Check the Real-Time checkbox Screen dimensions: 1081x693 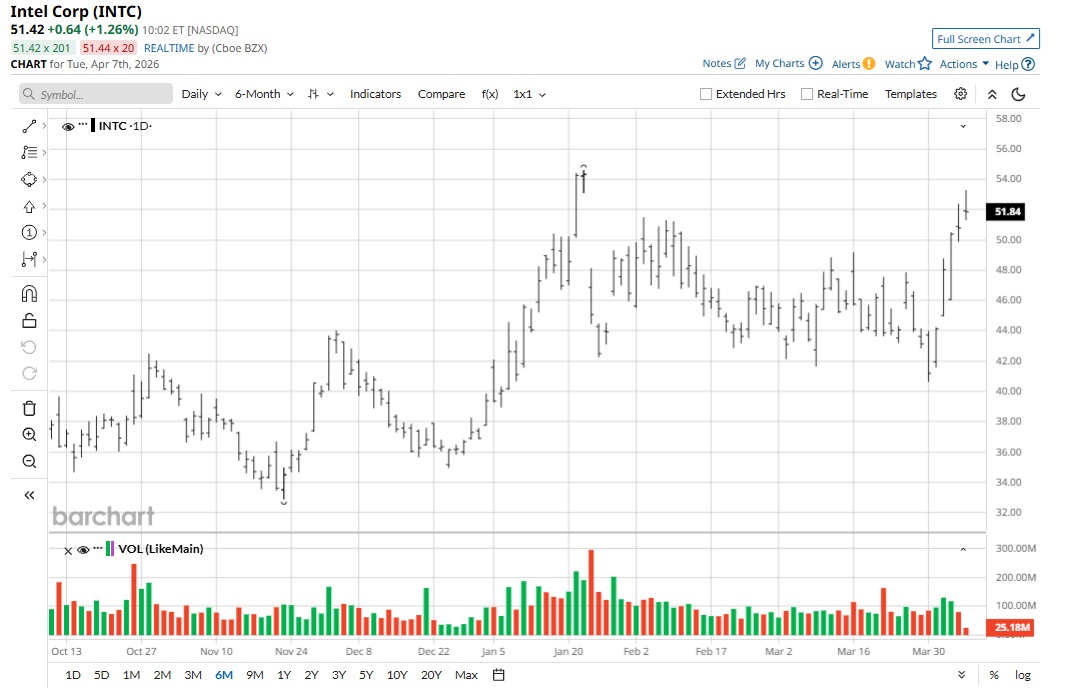[807, 94]
